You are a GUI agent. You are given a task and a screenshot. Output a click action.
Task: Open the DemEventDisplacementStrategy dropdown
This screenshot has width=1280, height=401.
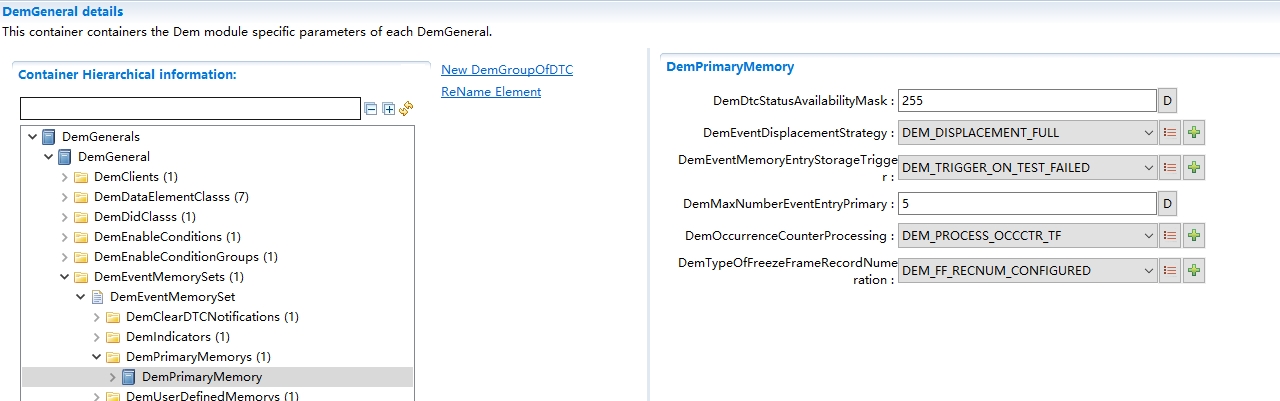click(x=1148, y=133)
